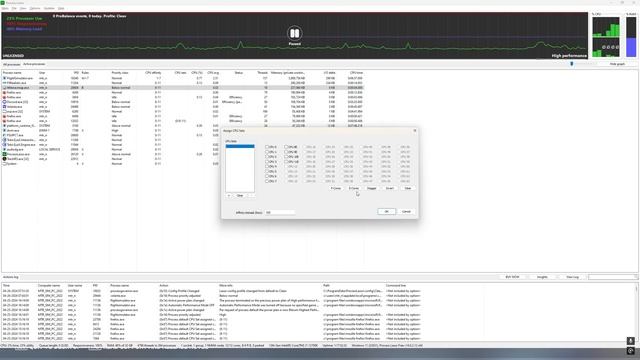This screenshot has height=360, width=640.
Task: Sort by Threads column header
Action: [x=262, y=73]
